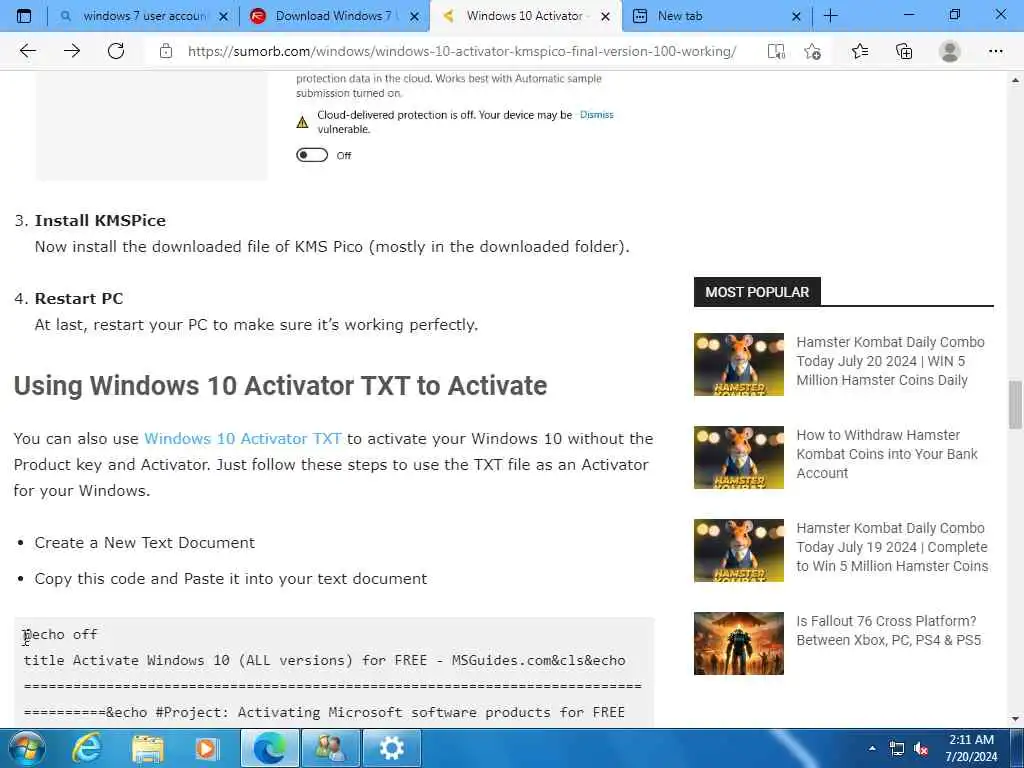
Task: Open Windows Explorer from taskbar
Action: click(x=148, y=748)
